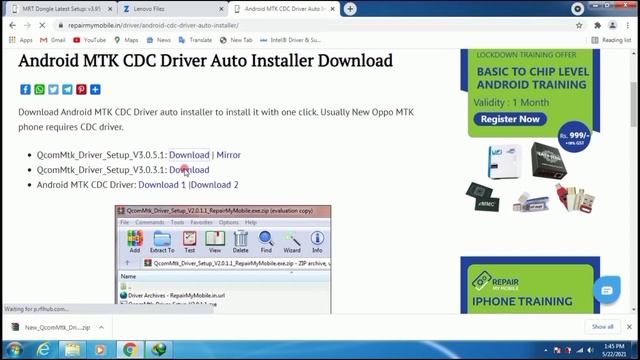The height and width of the screenshot is (360, 640).
Task: Click iPhone Training ad banner
Action: [530, 285]
